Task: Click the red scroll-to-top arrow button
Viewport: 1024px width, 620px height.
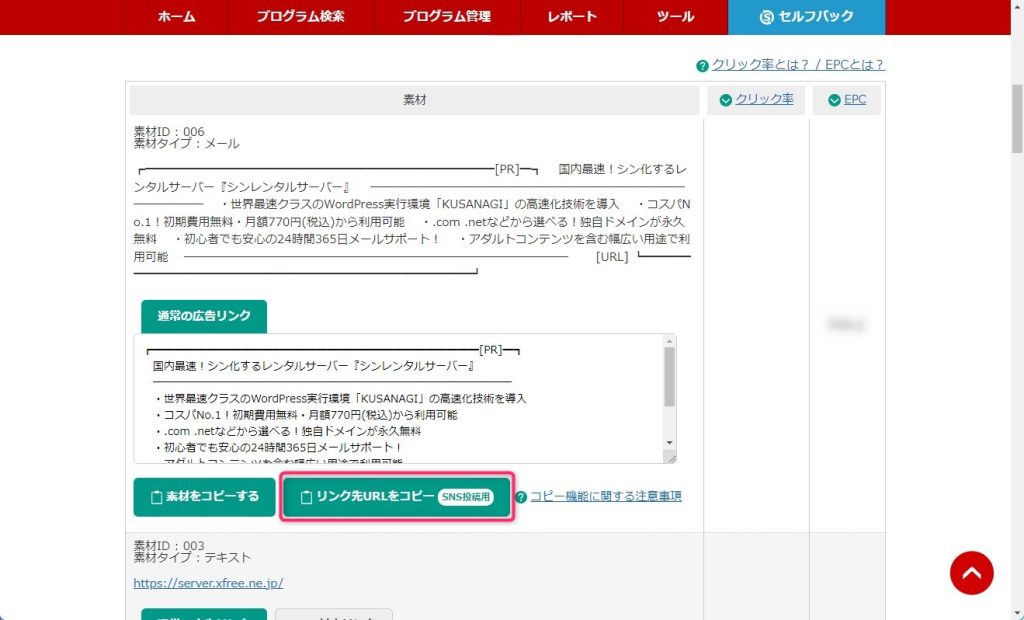Action: coord(971,573)
